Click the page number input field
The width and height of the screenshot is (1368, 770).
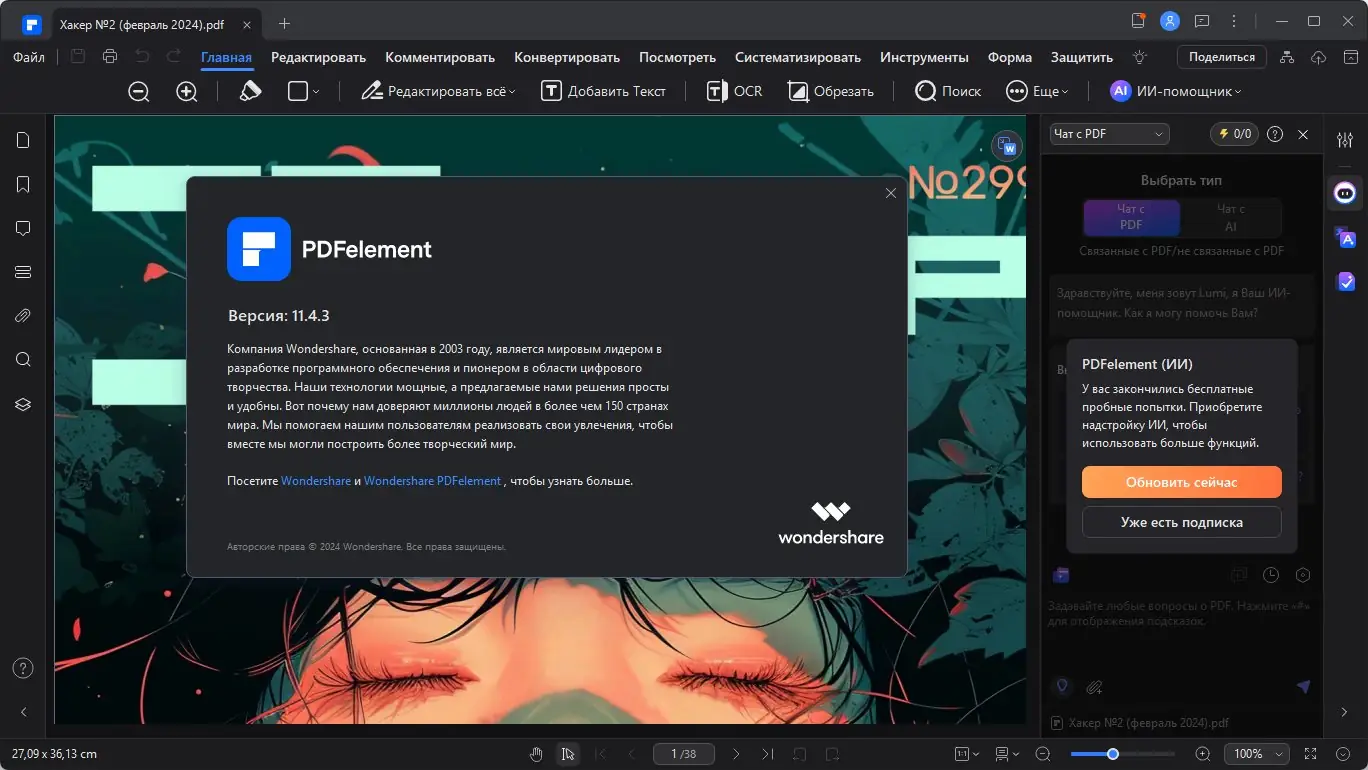[682, 754]
